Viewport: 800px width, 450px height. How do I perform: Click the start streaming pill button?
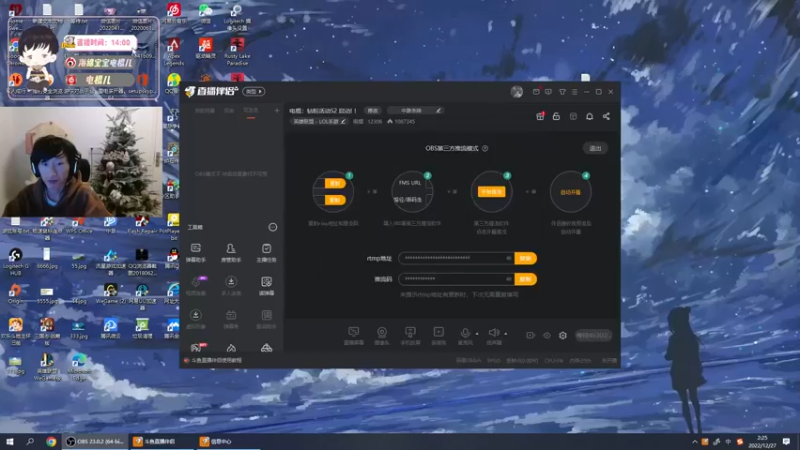coord(592,335)
